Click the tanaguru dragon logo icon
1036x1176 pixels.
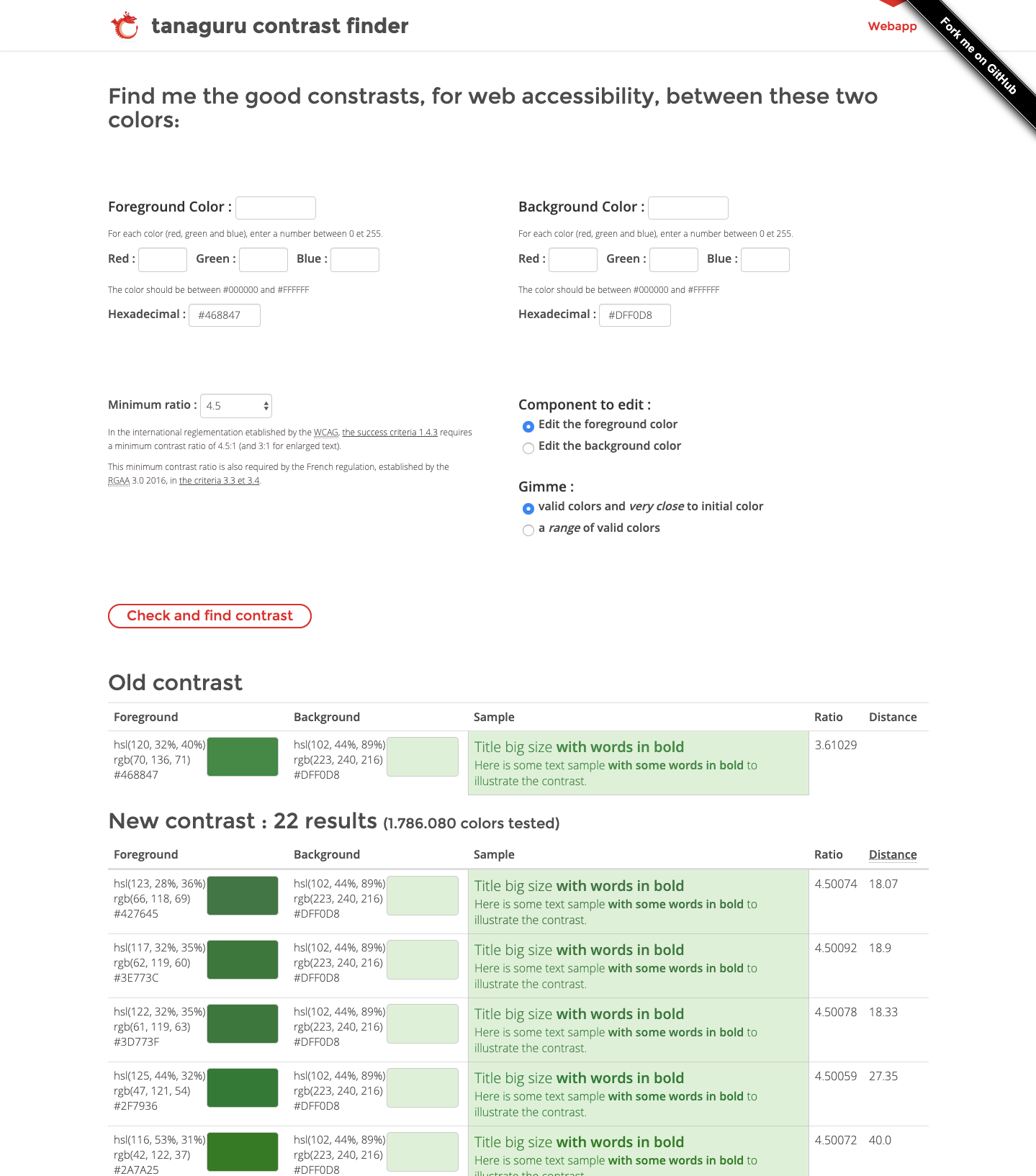[124, 26]
